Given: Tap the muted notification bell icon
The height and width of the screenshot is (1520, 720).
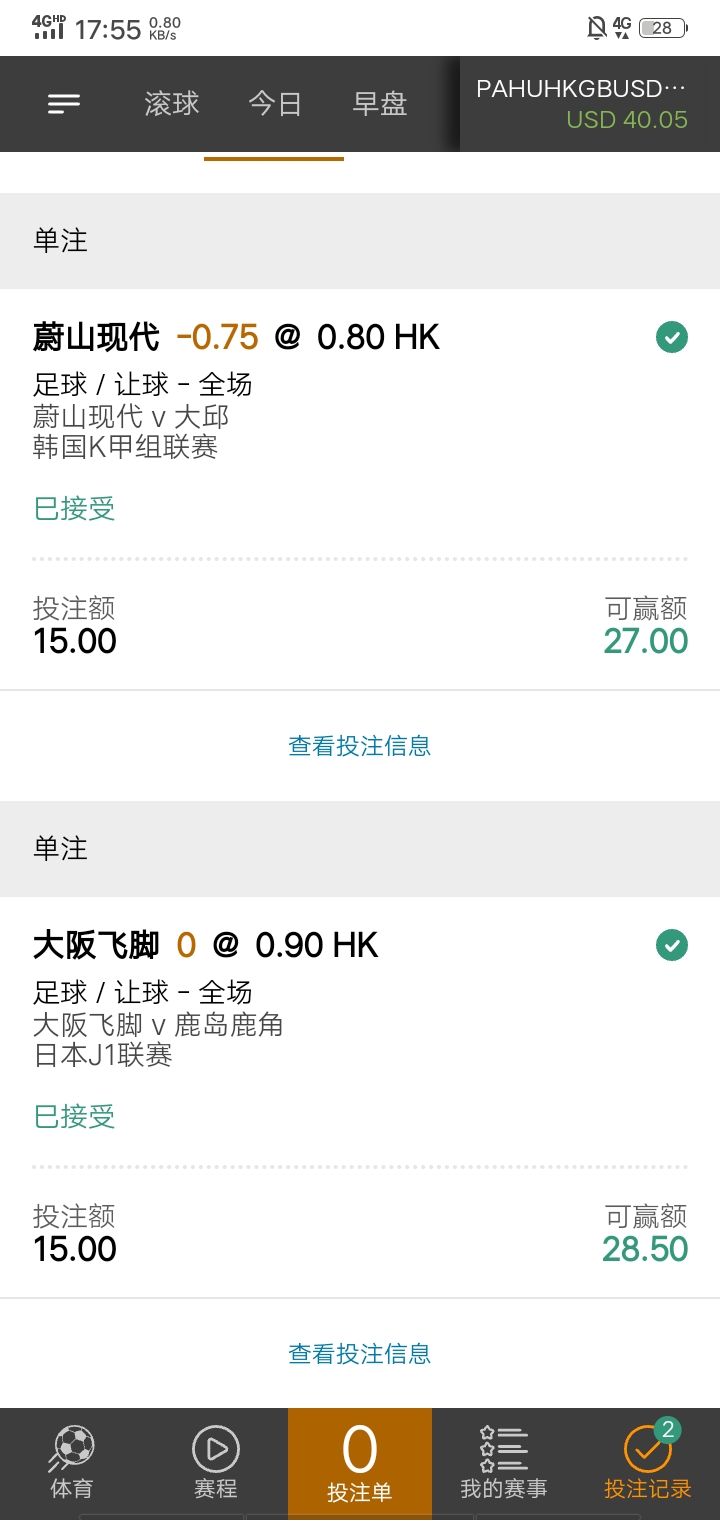Looking at the screenshot, I should [597, 28].
